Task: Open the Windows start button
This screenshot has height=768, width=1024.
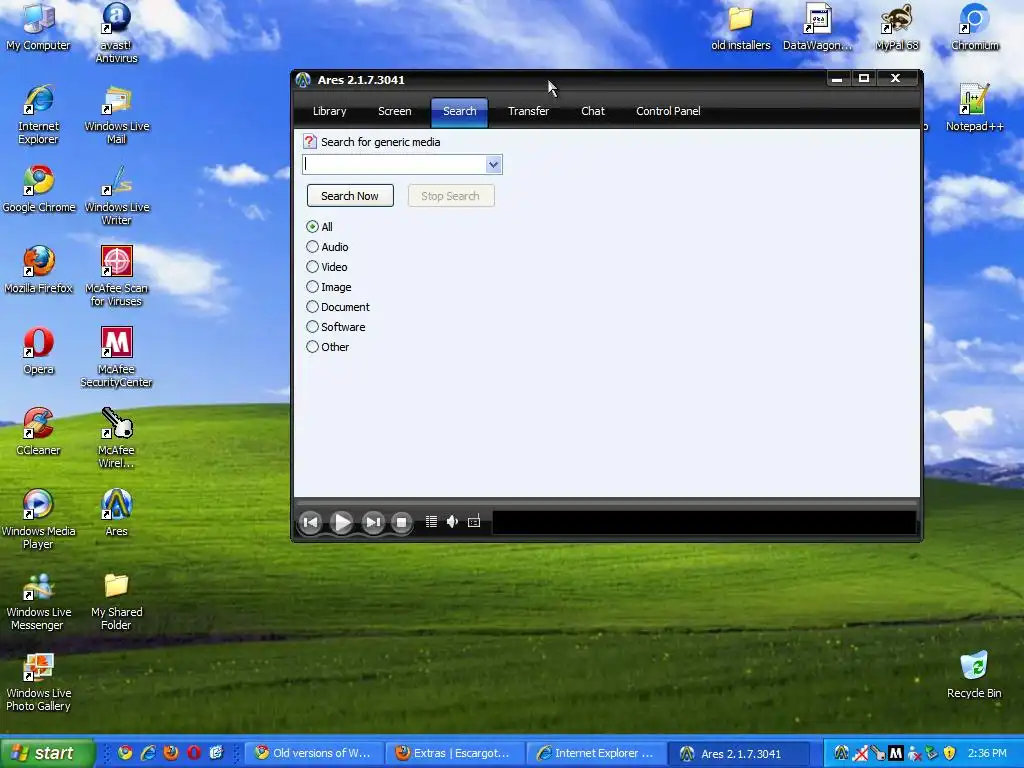Action: [x=47, y=754]
